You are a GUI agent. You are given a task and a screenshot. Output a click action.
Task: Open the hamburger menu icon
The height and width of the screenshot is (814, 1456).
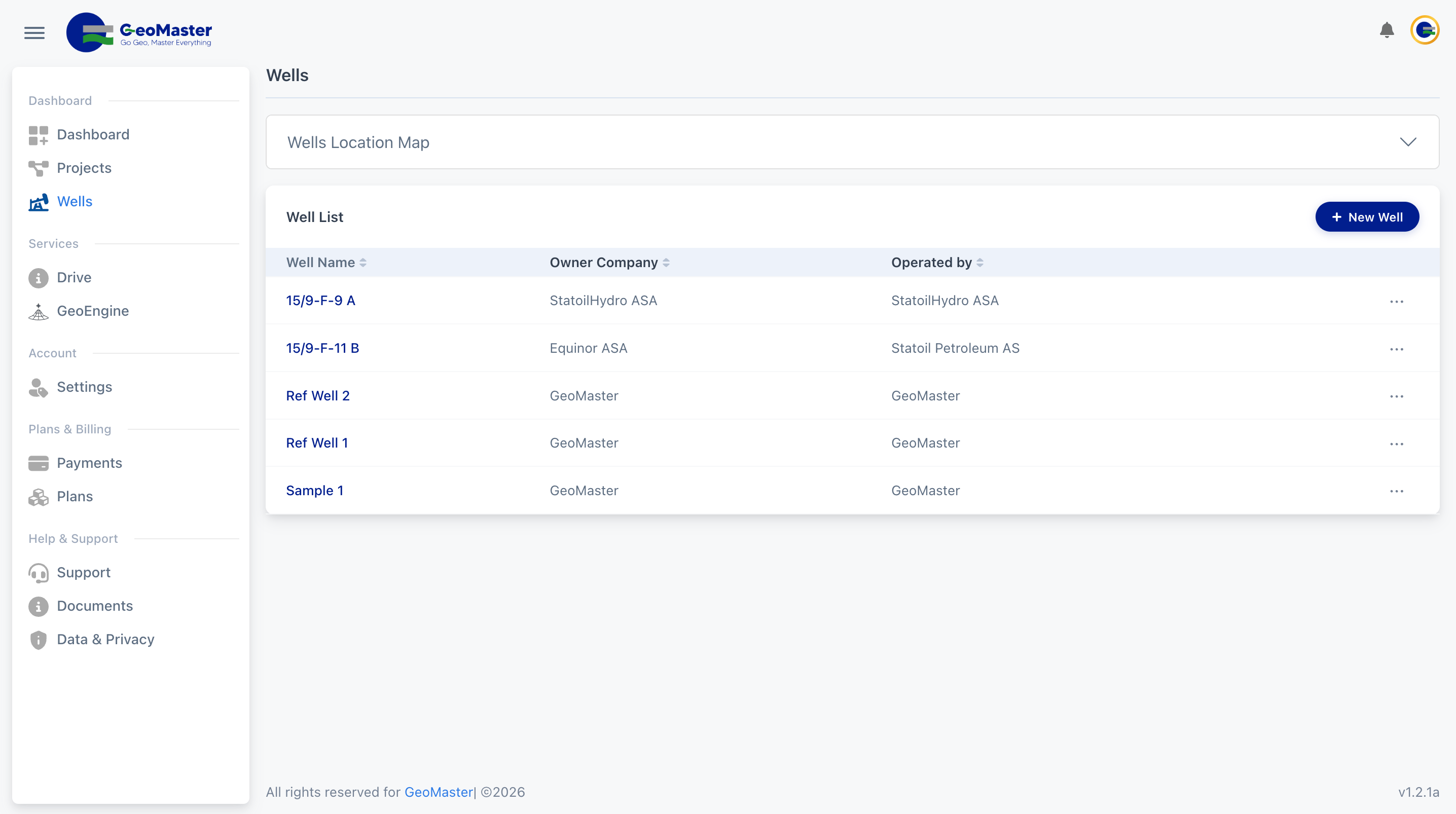34,33
